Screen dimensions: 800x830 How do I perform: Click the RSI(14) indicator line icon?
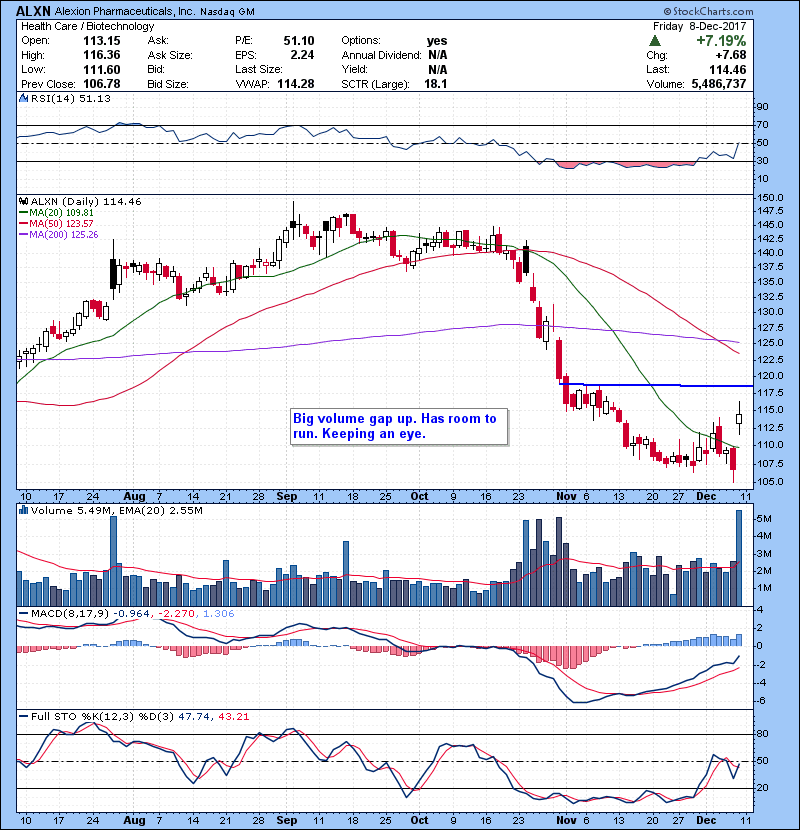point(24,98)
